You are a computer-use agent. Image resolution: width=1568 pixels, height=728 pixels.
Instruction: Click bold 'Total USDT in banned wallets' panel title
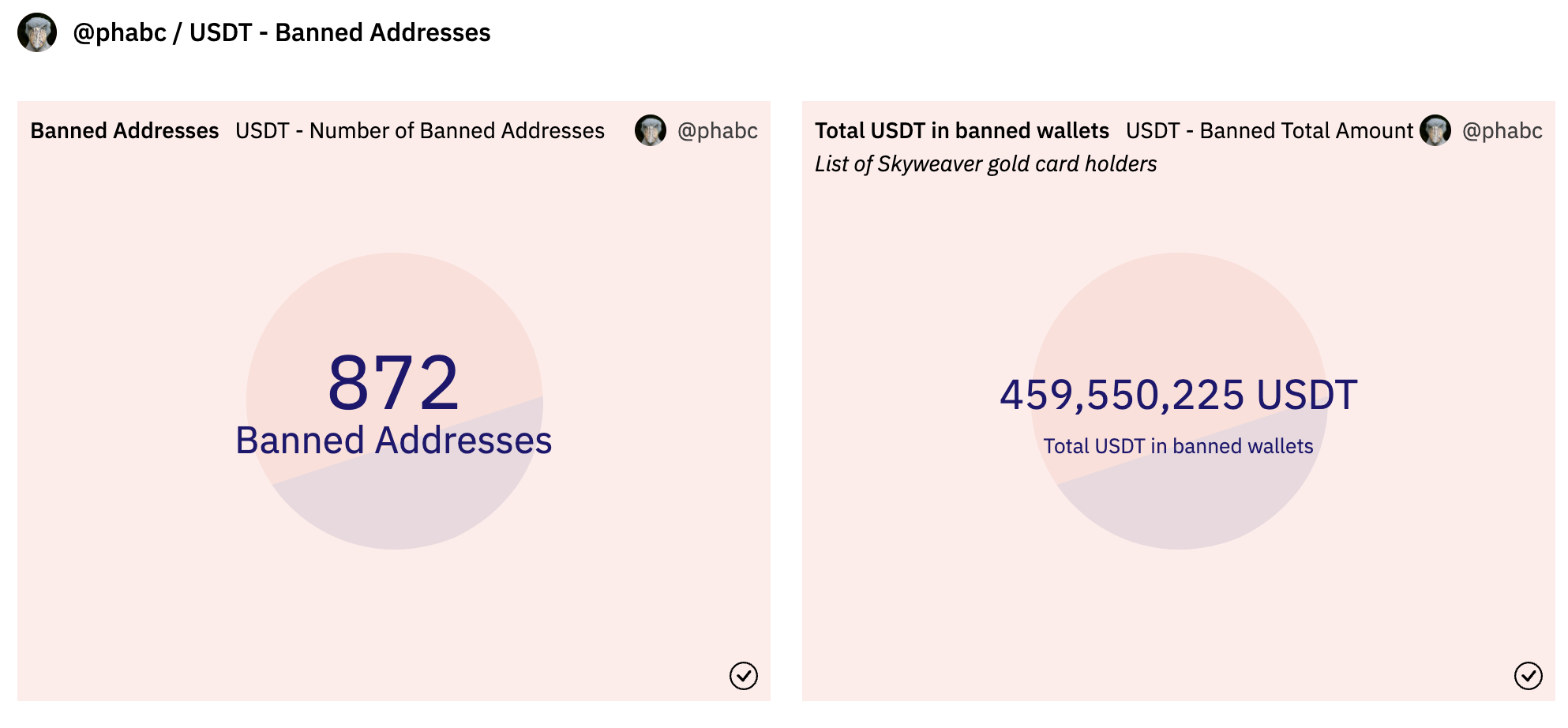[962, 130]
